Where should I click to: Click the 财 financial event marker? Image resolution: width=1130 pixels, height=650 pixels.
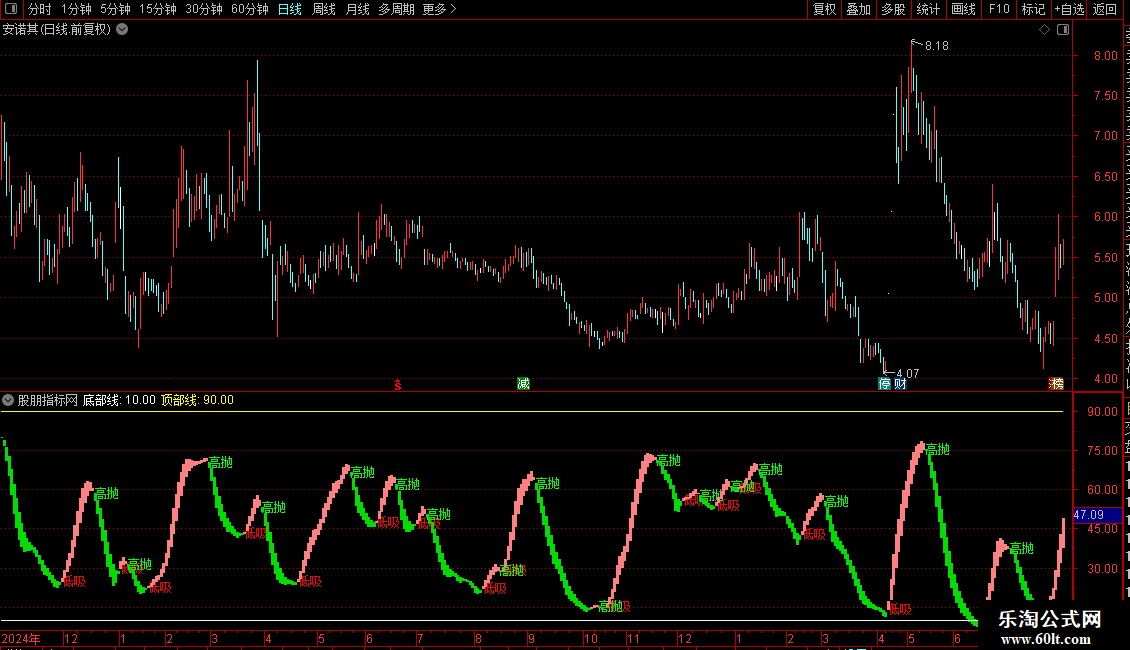pos(900,384)
